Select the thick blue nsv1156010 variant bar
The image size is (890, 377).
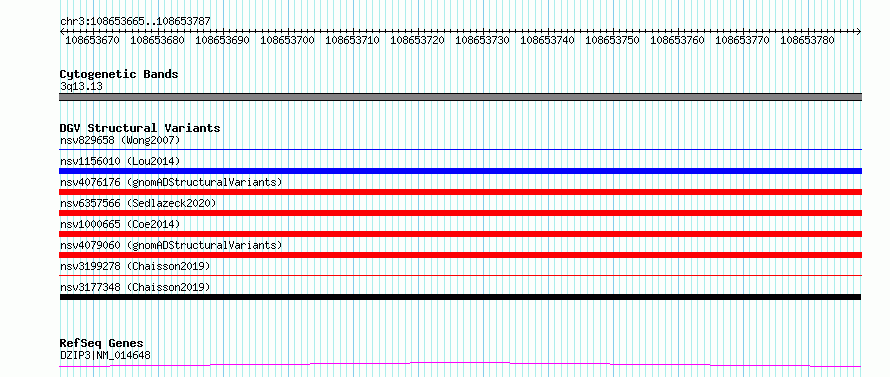(x=460, y=171)
